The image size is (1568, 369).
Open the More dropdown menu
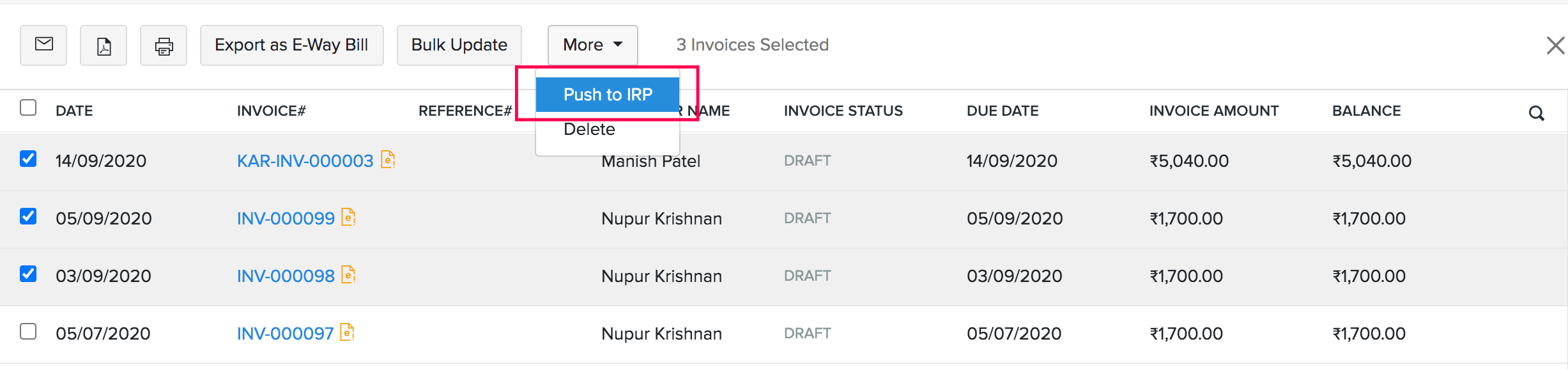(x=592, y=45)
